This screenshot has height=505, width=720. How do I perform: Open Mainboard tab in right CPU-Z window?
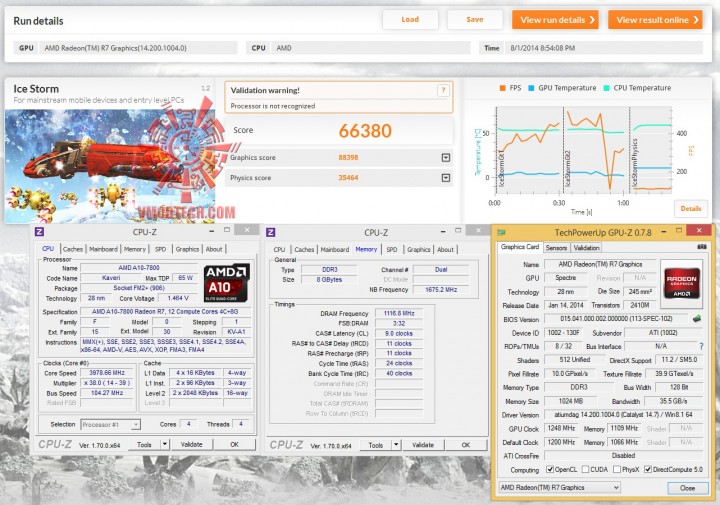coord(335,250)
